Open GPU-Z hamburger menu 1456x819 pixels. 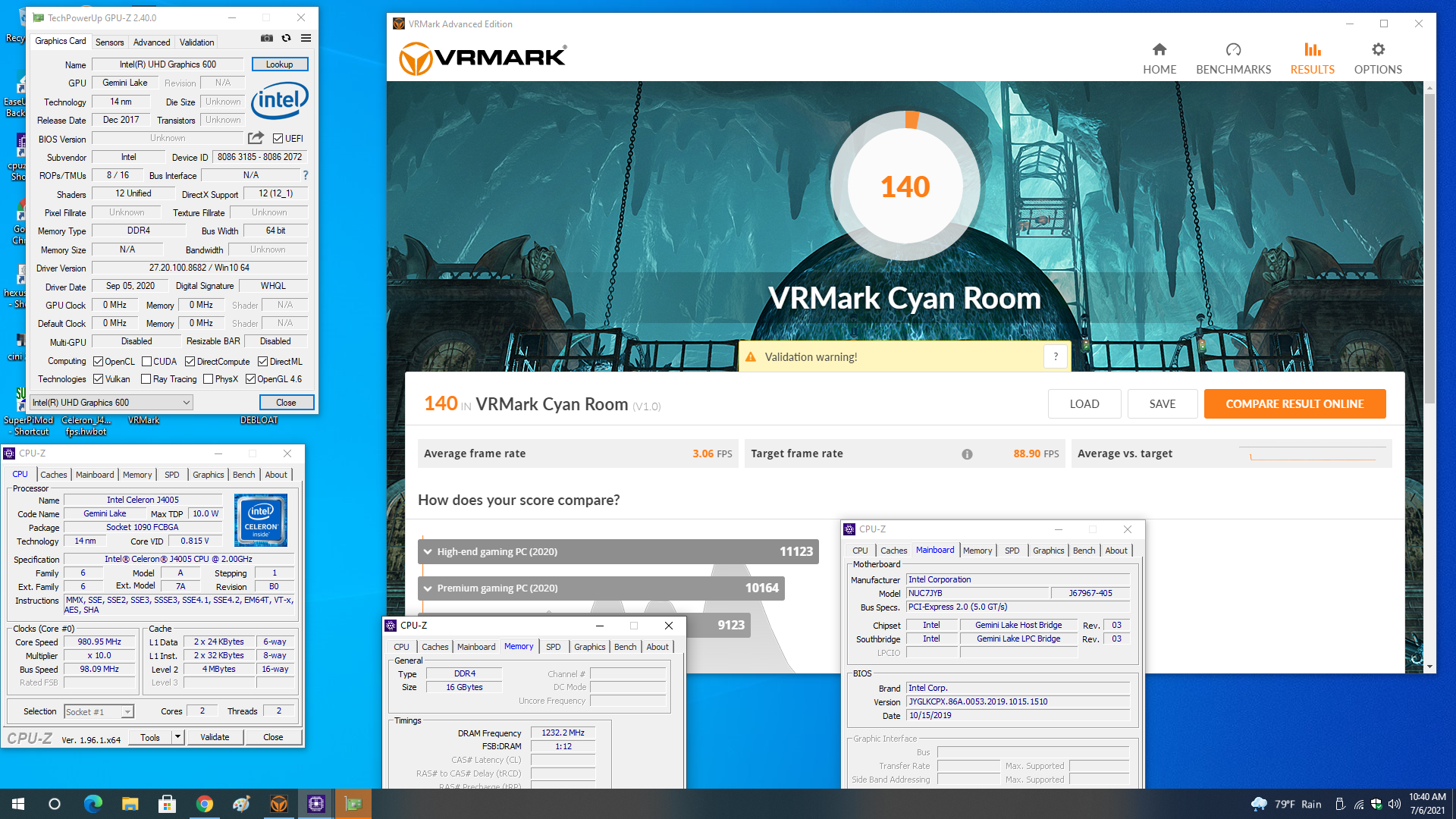(306, 38)
